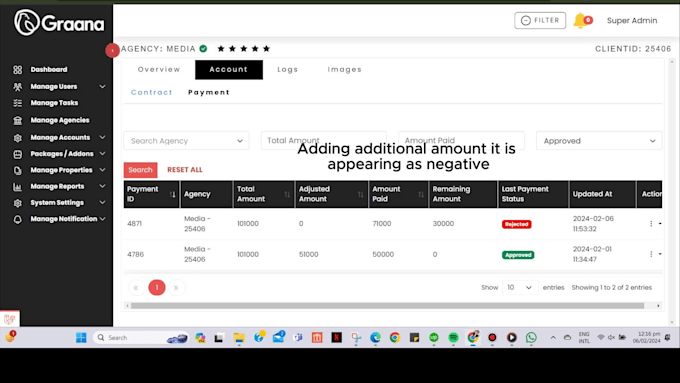Screen dimensions: 680x383
Task: Expand Packages / Addons chevron
Action: [102, 154]
